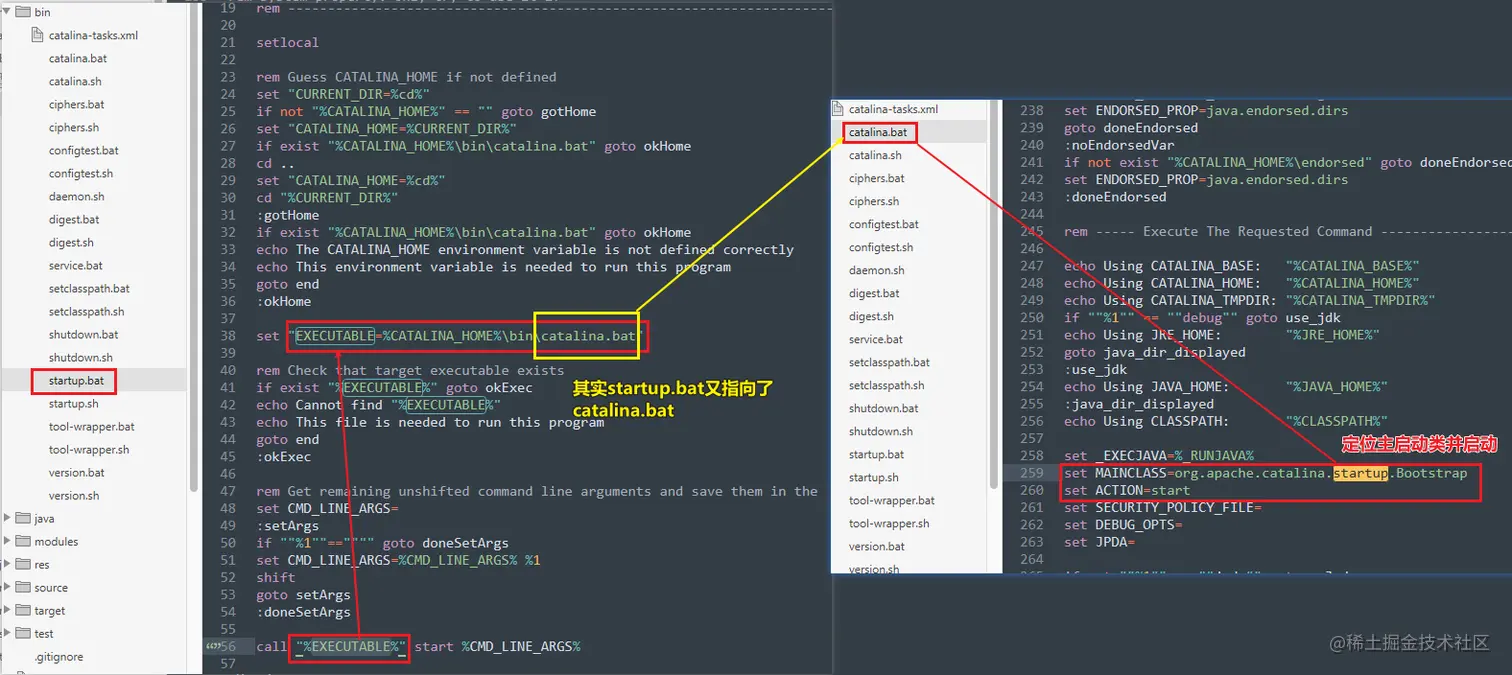Select version.bat in the inset window list

pyautogui.click(x=877, y=546)
